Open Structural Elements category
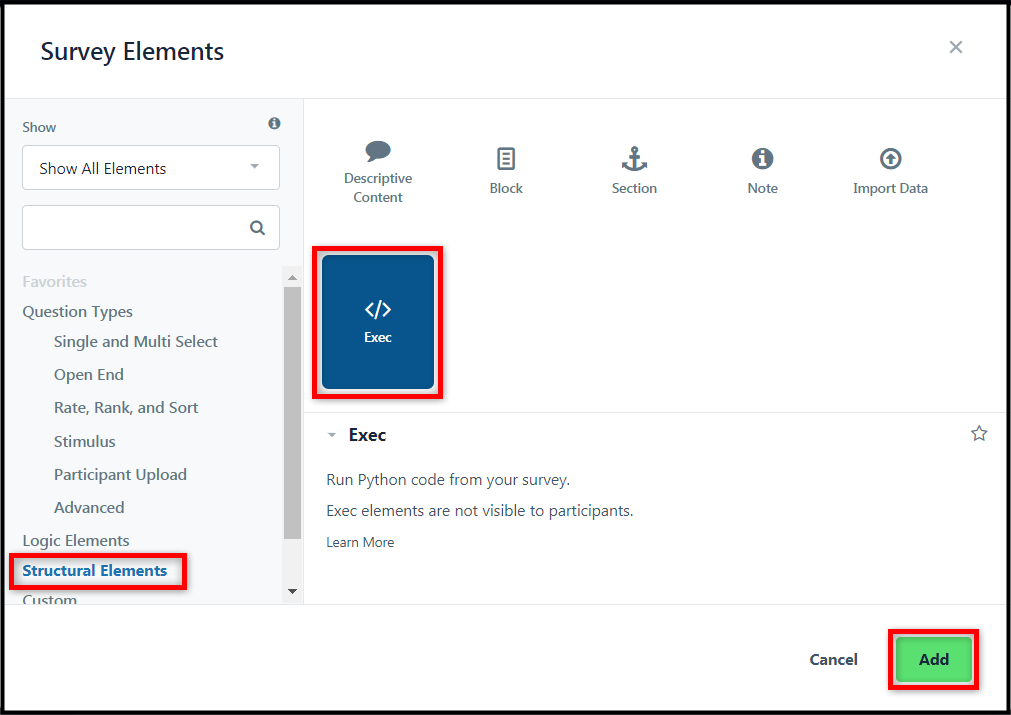 coord(95,571)
